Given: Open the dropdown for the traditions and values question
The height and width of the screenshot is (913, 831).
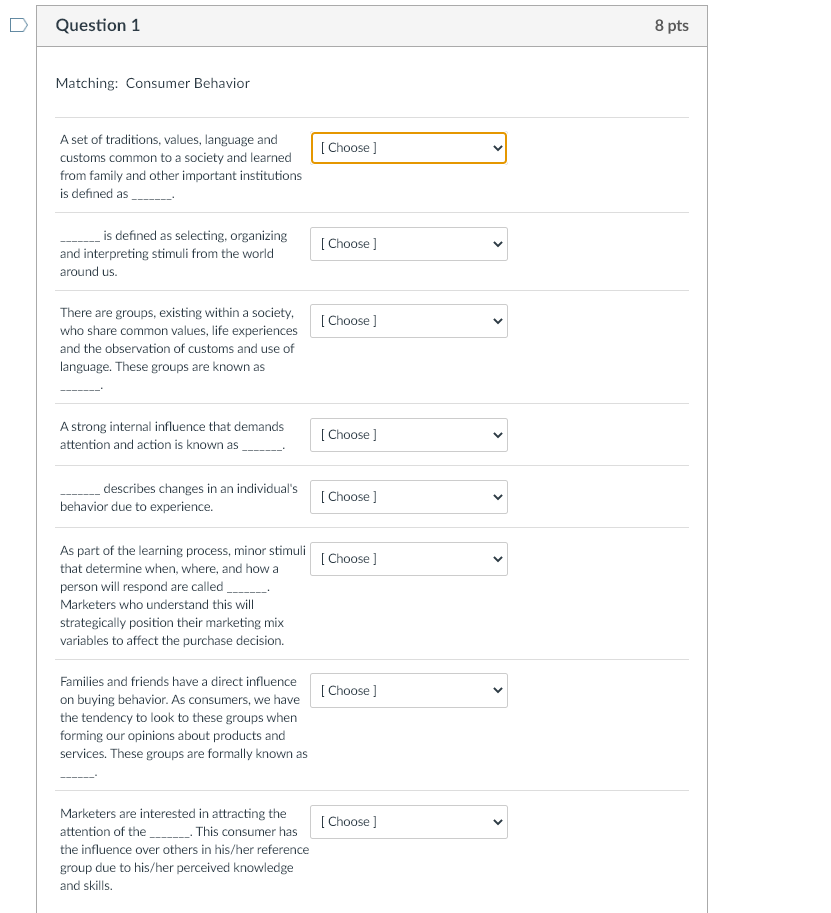Looking at the screenshot, I should (x=408, y=147).
